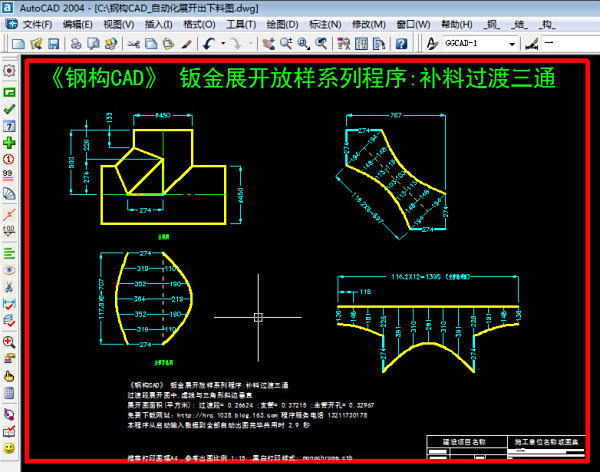Activate Zoom Realtime magnifier icon
Screen dimensions: 600x472
286,44
